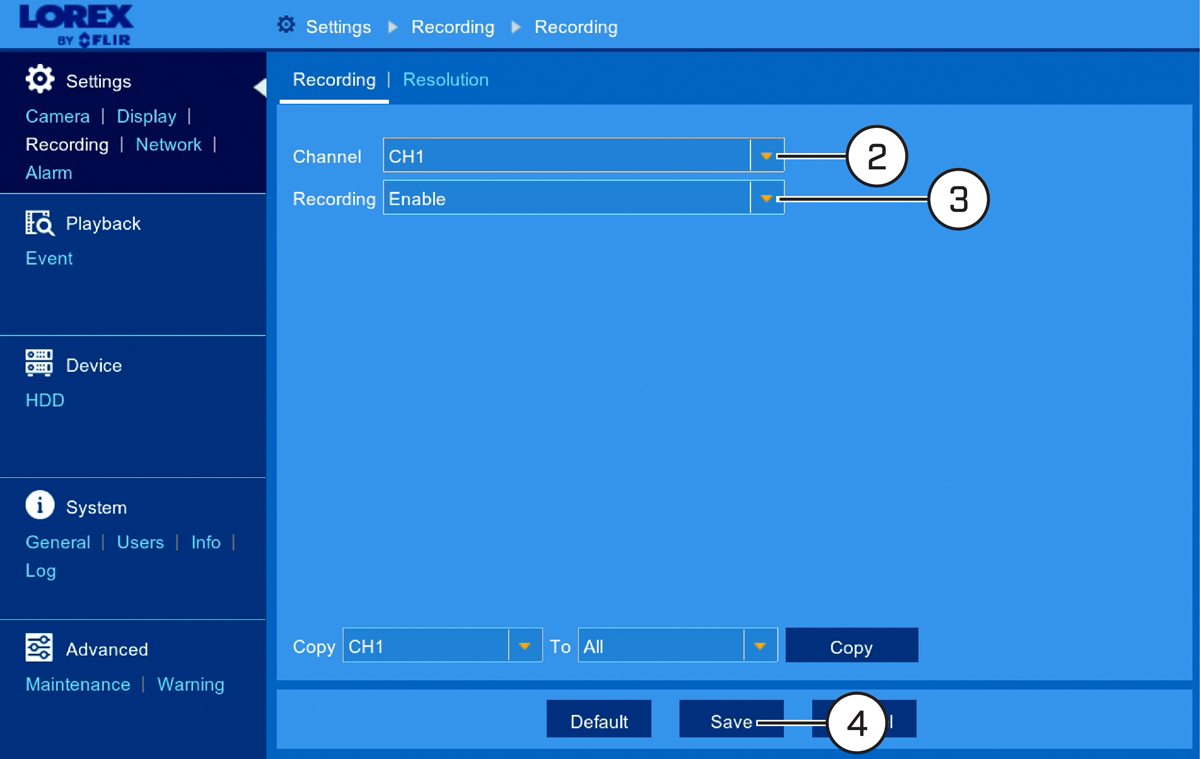Click the Playback film search icon
The image size is (1200, 759).
tap(40, 223)
